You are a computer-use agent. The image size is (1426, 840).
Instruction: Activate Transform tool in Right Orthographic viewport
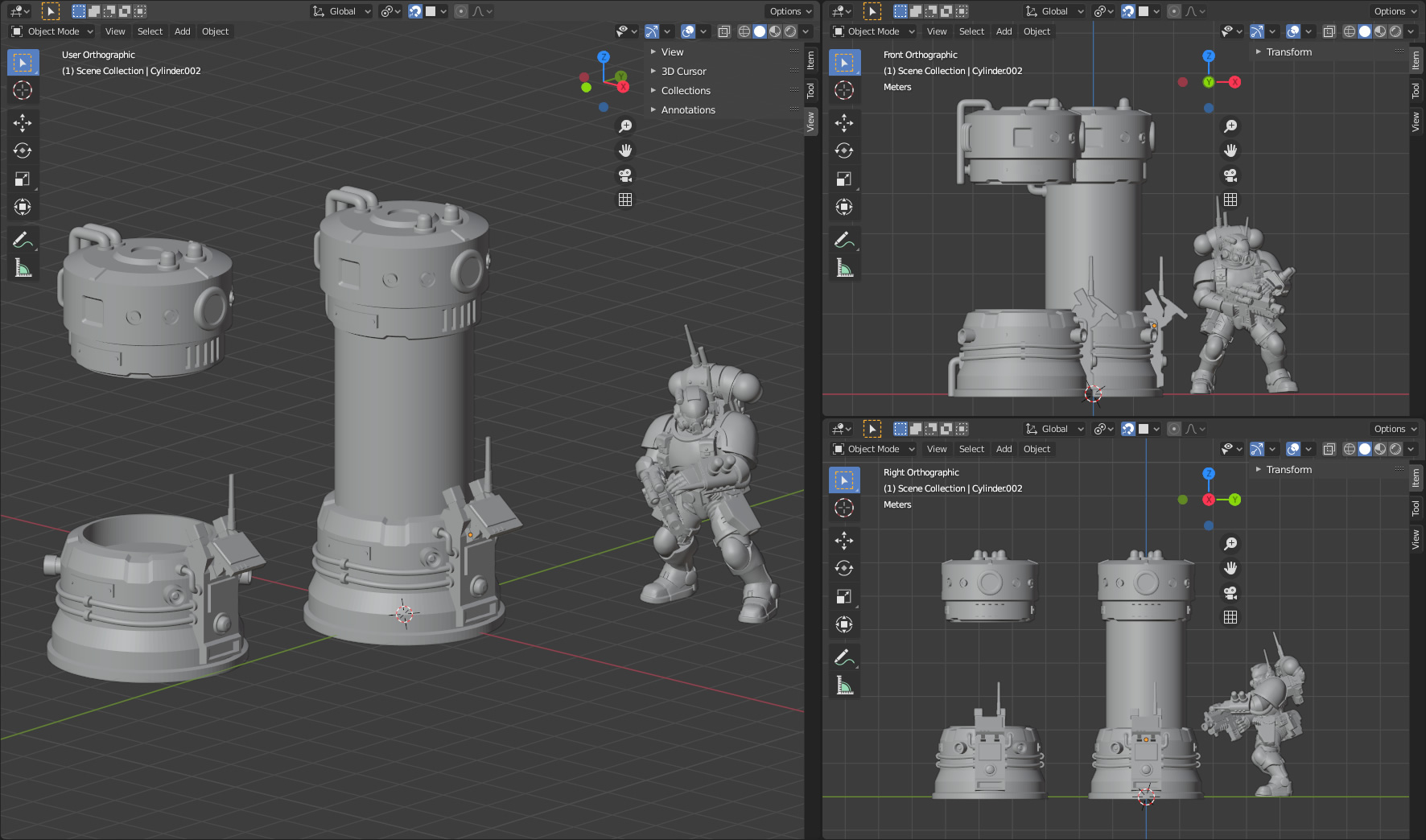coord(844,624)
